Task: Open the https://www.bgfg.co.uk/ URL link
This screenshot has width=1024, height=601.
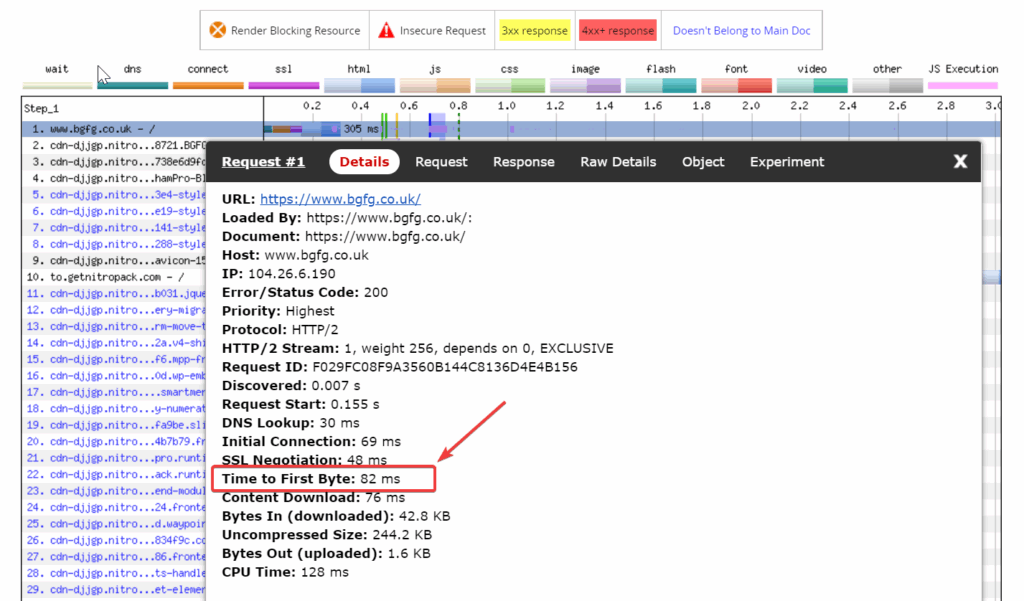Action: coord(340,199)
